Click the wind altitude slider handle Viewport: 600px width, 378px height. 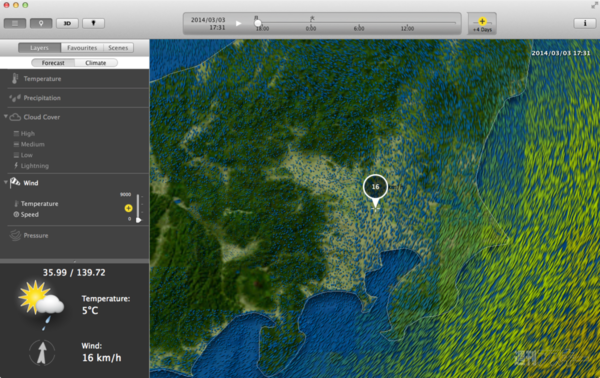coord(138,220)
